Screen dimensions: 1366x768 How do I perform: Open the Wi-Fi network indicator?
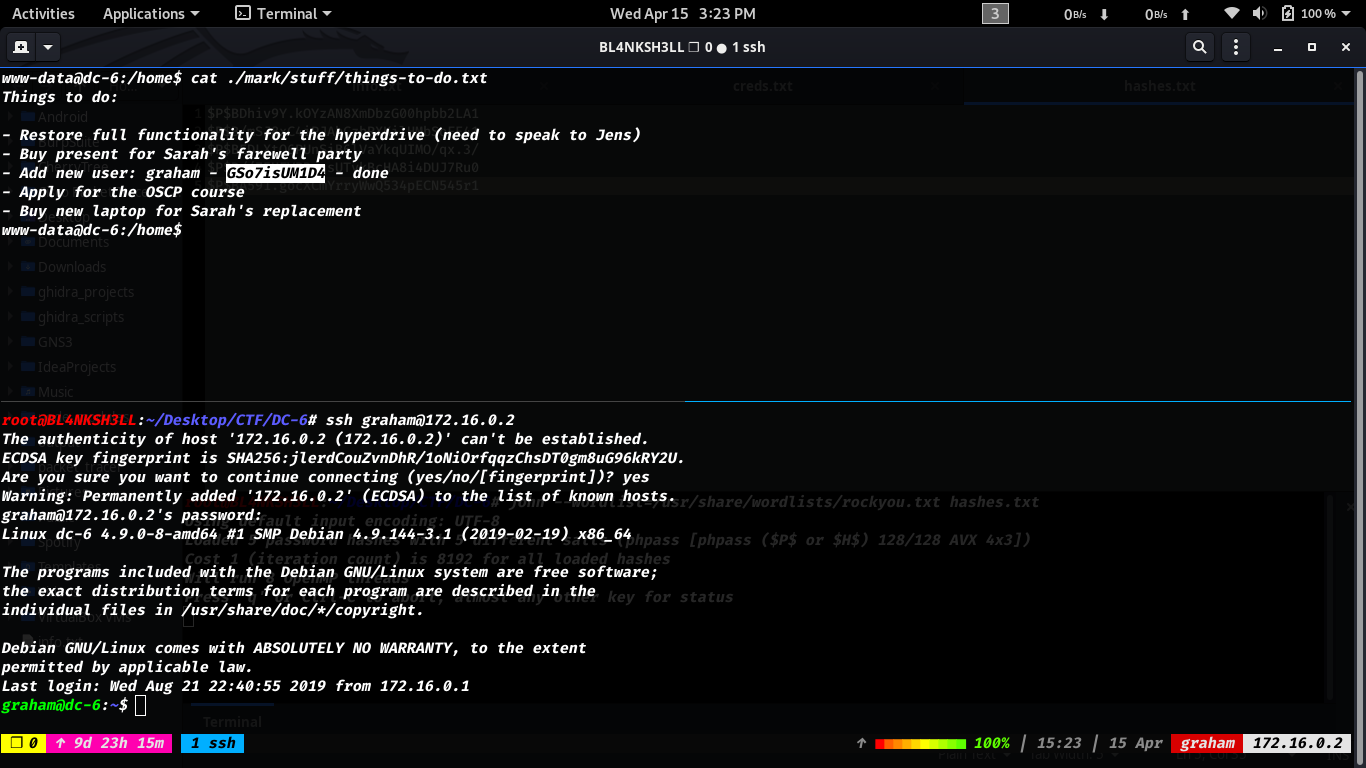tap(1231, 14)
